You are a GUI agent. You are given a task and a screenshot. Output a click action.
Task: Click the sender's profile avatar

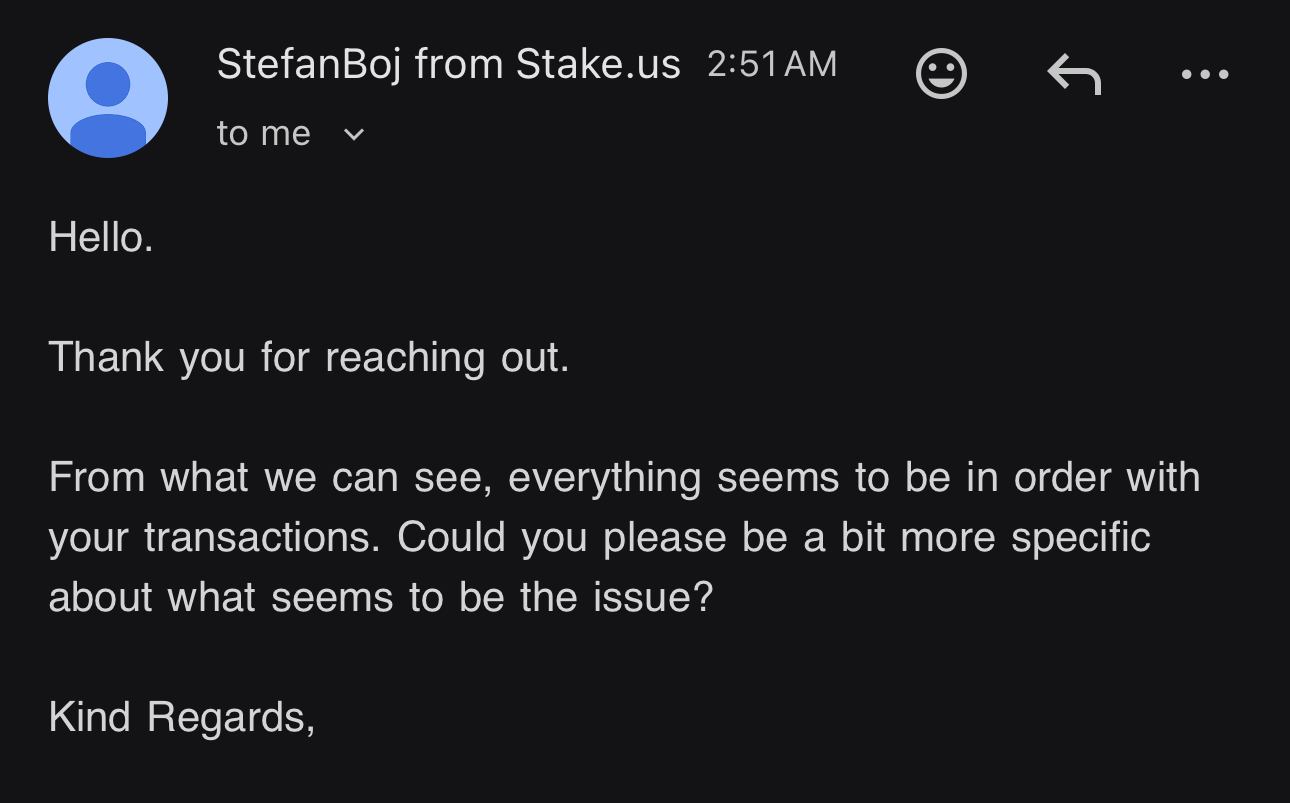point(108,98)
